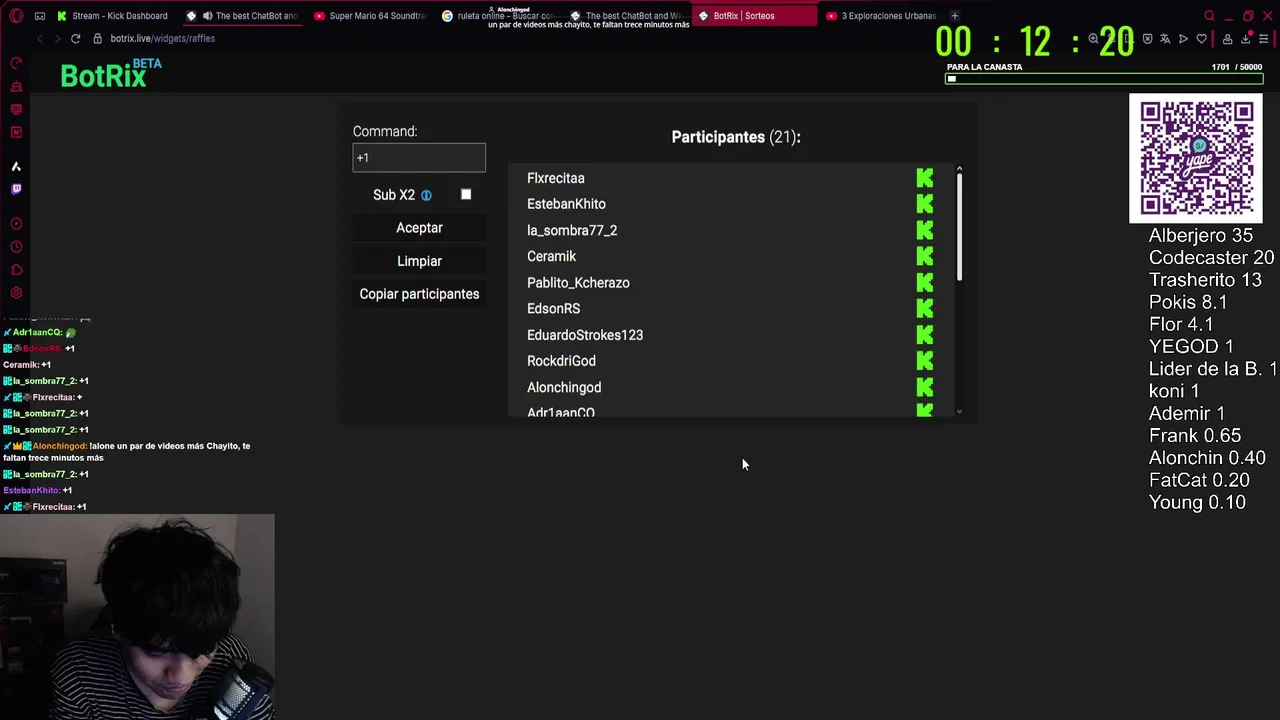
Task: Open the Twitch sidebar icon
Action: point(16,189)
